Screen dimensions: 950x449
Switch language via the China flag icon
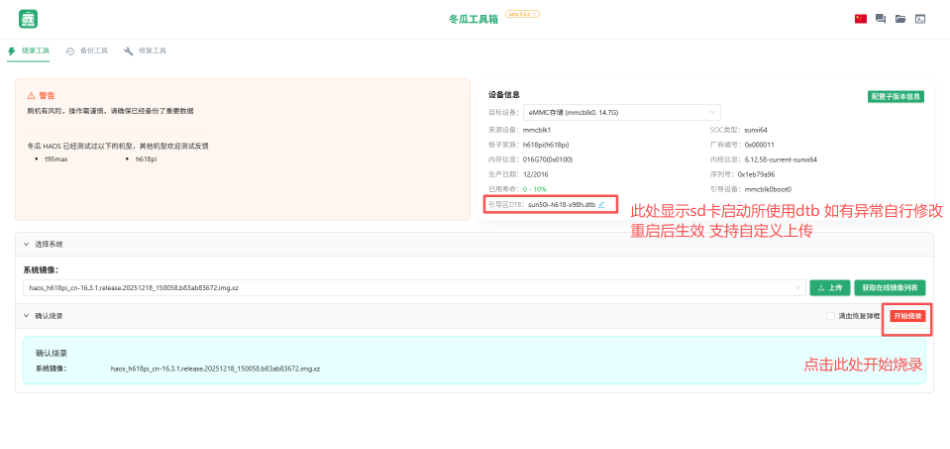[860, 19]
